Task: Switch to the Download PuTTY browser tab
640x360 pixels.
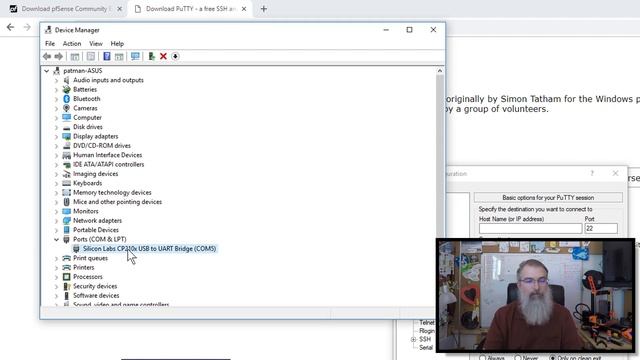Action: pyautogui.click(x=190, y=9)
